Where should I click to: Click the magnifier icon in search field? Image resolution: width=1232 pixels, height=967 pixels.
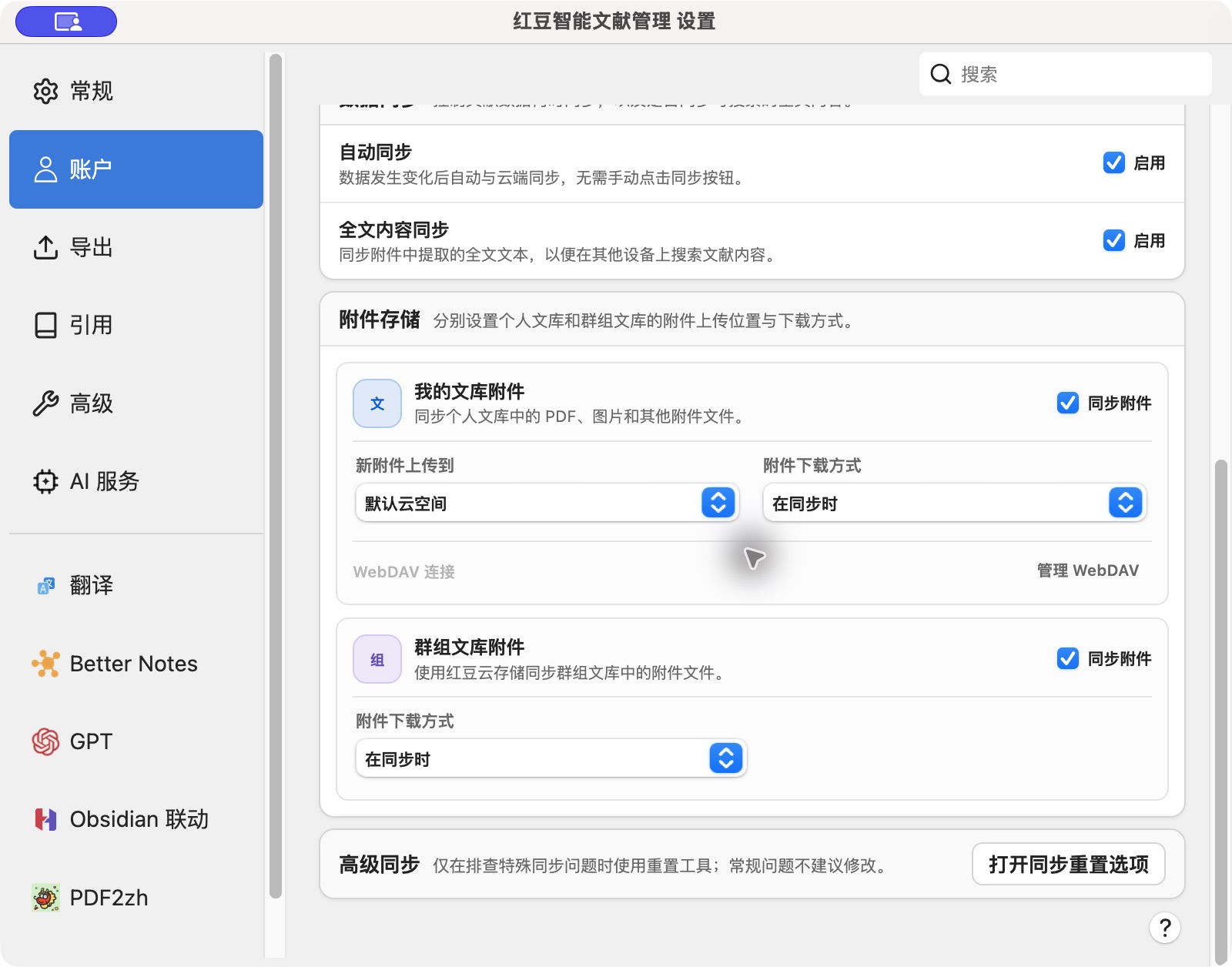[x=941, y=74]
